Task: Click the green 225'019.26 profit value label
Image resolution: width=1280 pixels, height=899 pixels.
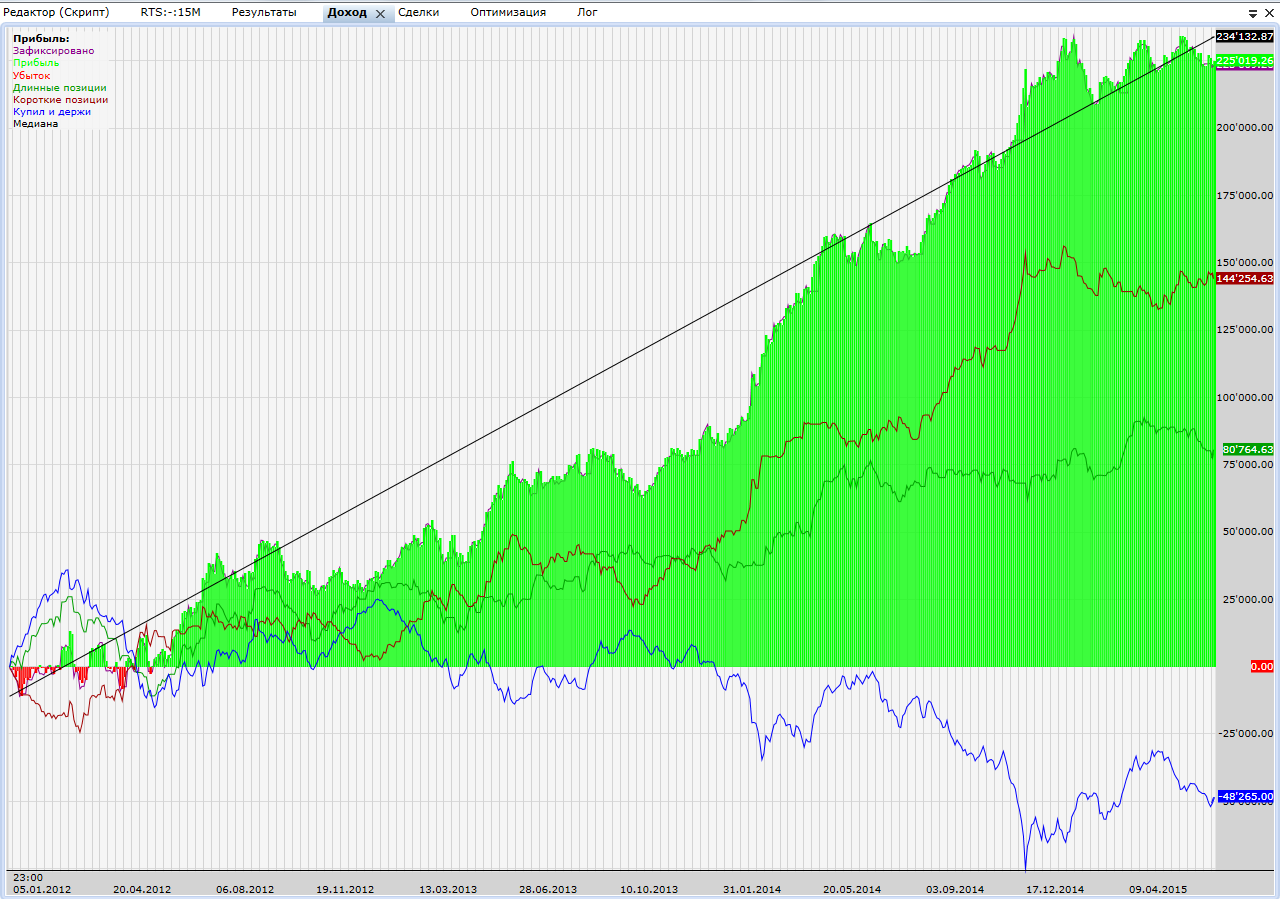Action: tap(1245, 61)
